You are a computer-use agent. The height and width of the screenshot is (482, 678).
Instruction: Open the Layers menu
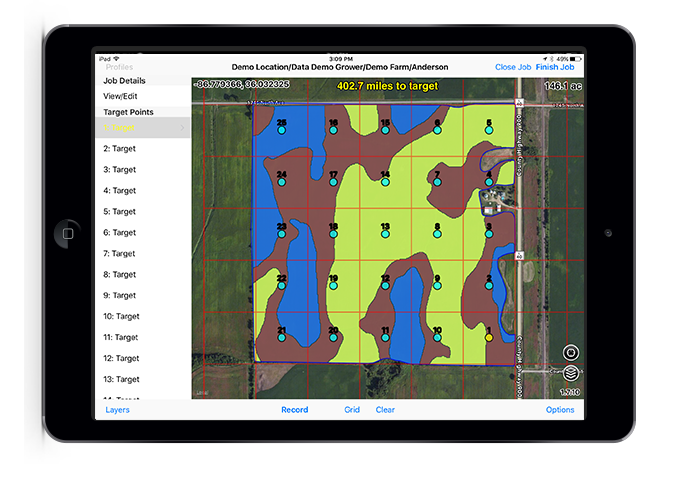pyautogui.click(x=117, y=410)
